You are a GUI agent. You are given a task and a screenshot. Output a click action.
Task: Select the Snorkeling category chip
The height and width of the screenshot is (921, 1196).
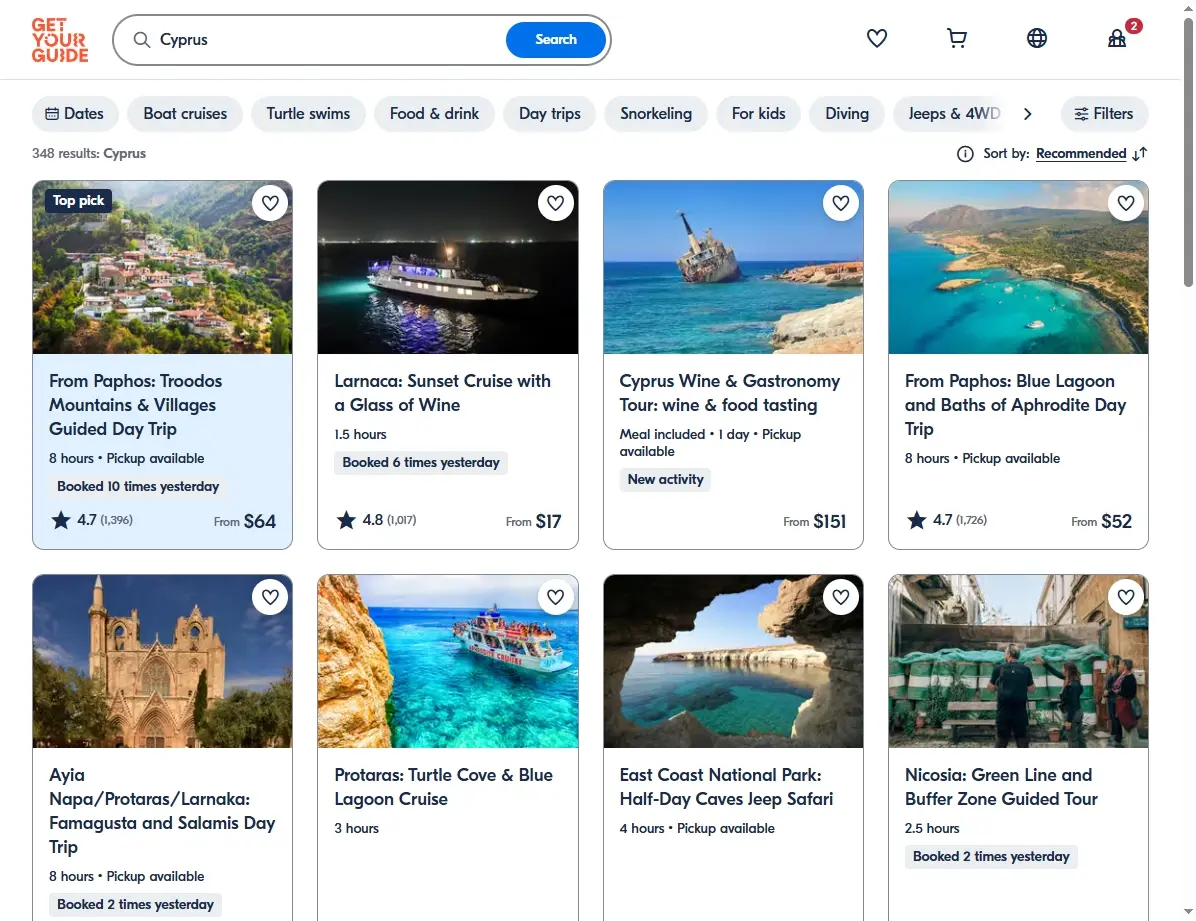(656, 114)
